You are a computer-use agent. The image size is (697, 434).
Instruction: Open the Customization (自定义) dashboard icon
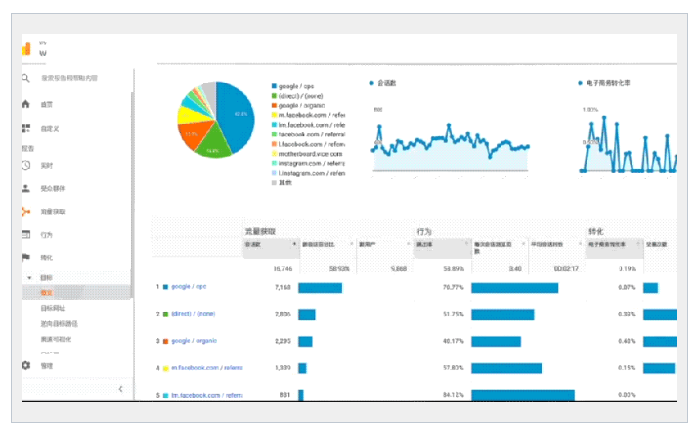pos(26,129)
